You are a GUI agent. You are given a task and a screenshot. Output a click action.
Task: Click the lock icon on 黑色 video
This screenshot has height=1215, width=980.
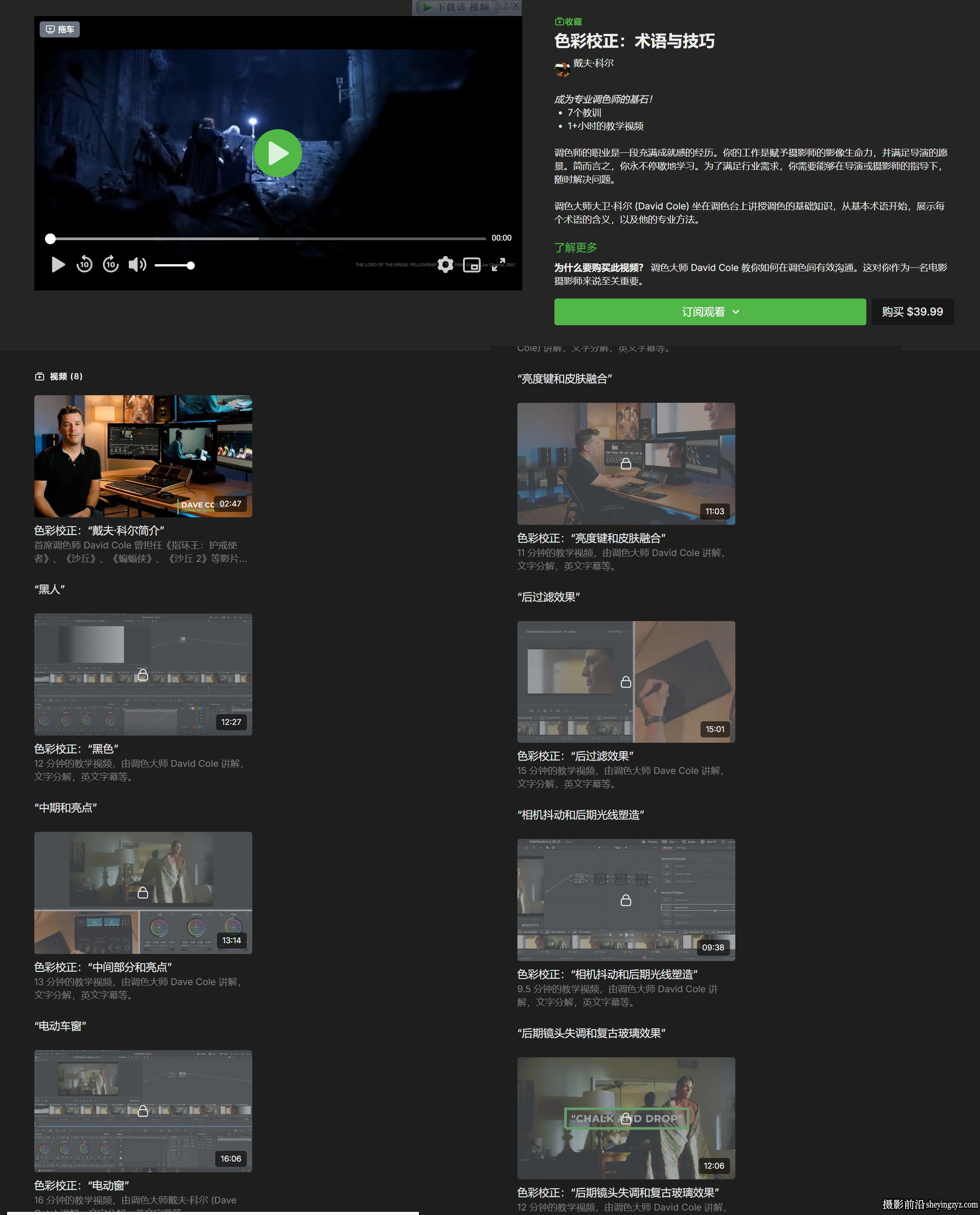click(x=143, y=675)
